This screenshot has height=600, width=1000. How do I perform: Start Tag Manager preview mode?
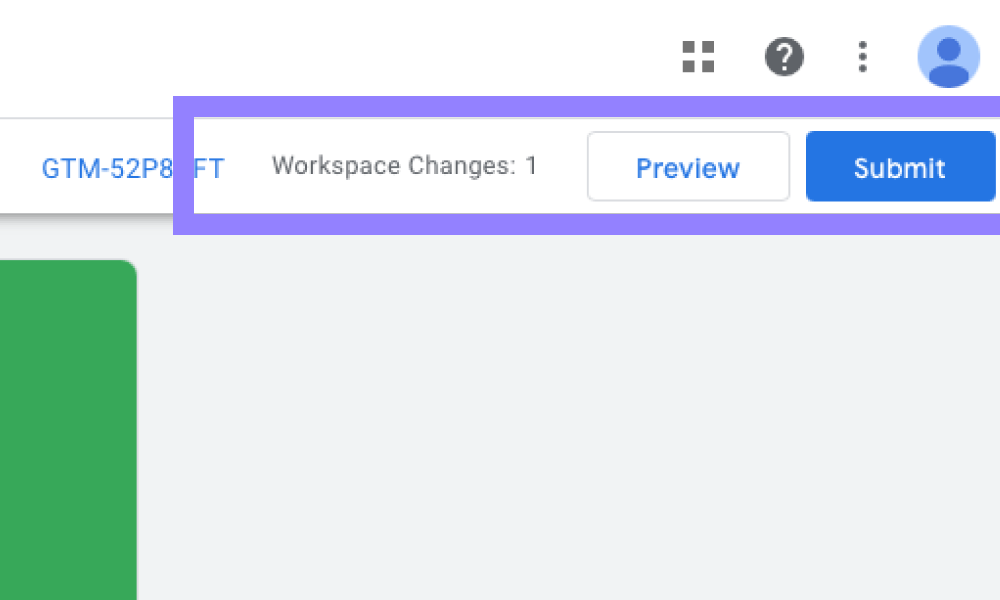tap(688, 167)
